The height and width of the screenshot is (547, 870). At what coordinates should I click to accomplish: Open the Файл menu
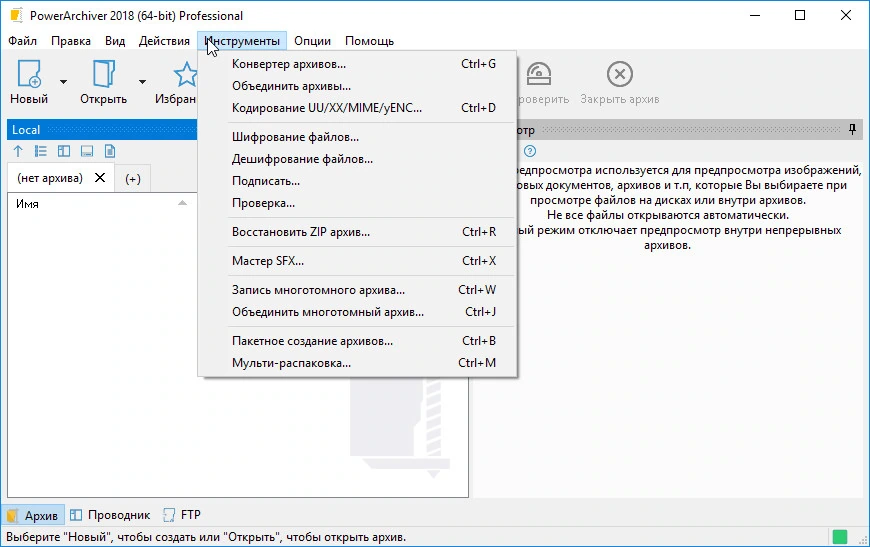tap(22, 41)
